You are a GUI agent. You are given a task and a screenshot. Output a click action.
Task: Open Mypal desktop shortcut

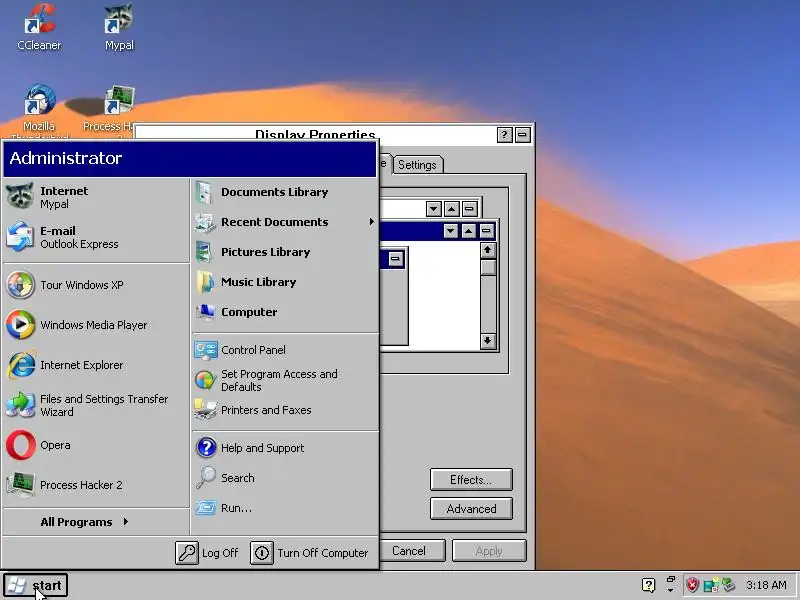[119, 28]
